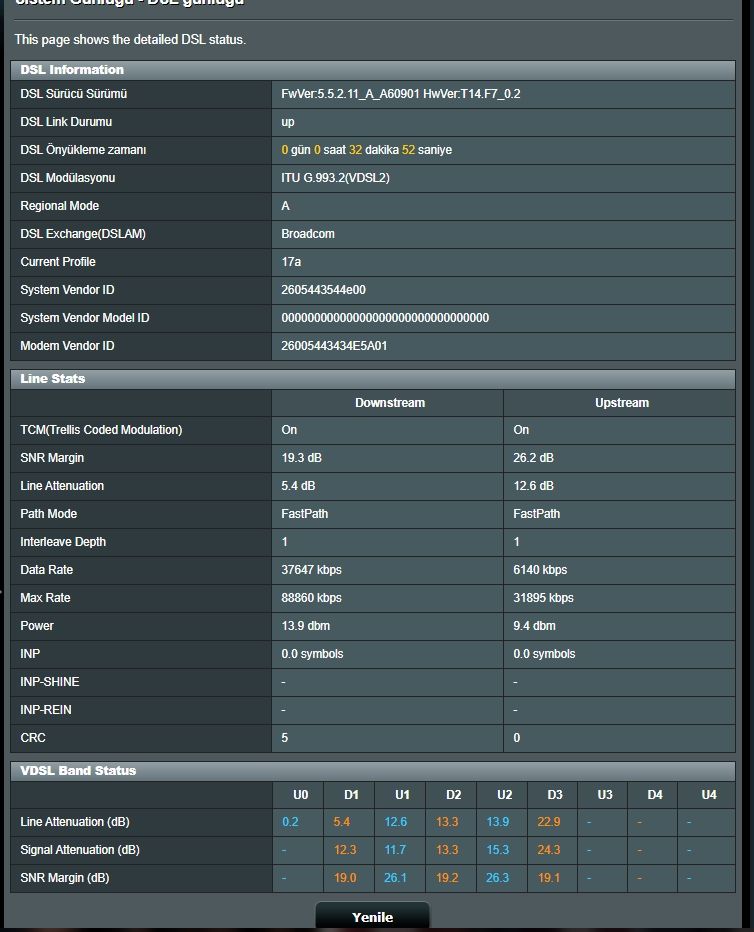Image resolution: width=754 pixels, height=932 pixels.
Task: Click the U0 band column header
Action: pyautogui.click(x=301, y=795)
